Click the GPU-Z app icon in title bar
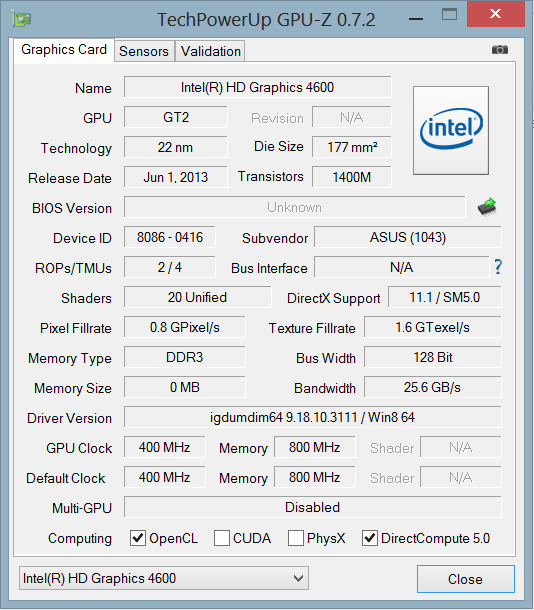Viewport: 534px width, 610px height. 21,19
